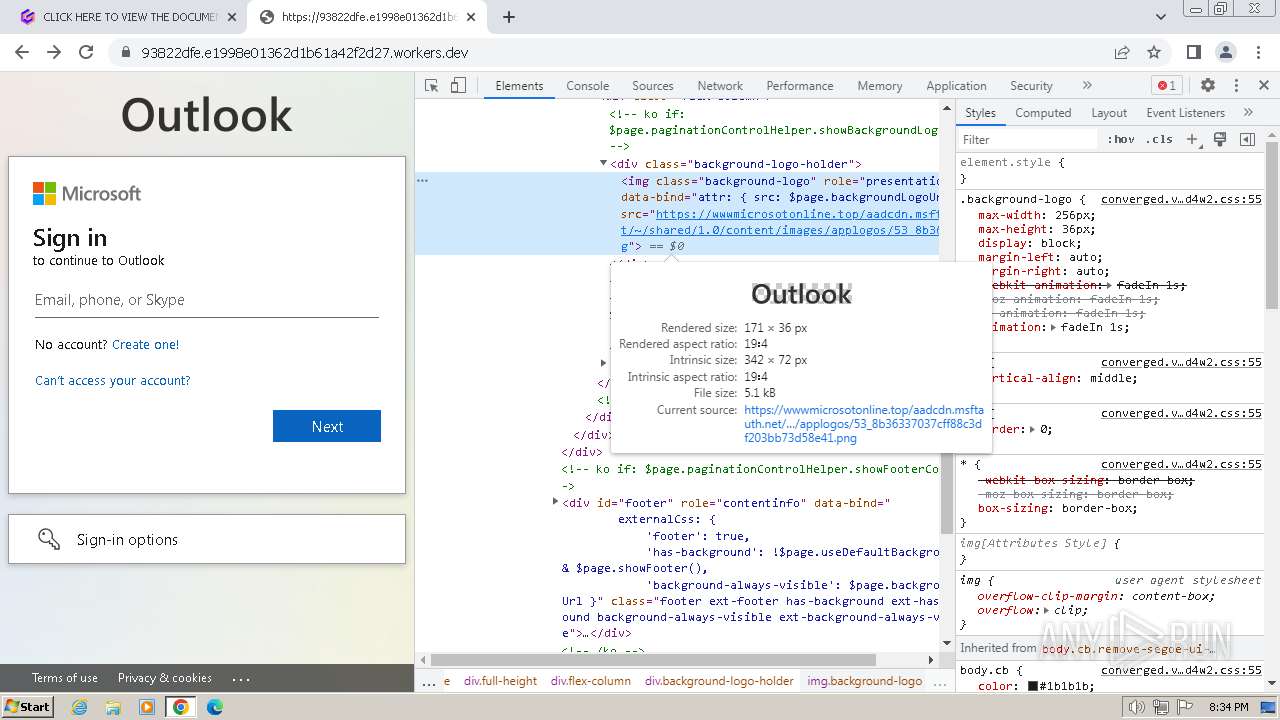The image size is (1280, 720).
Task: Select the Computed styles tab
Action: 1043,113
